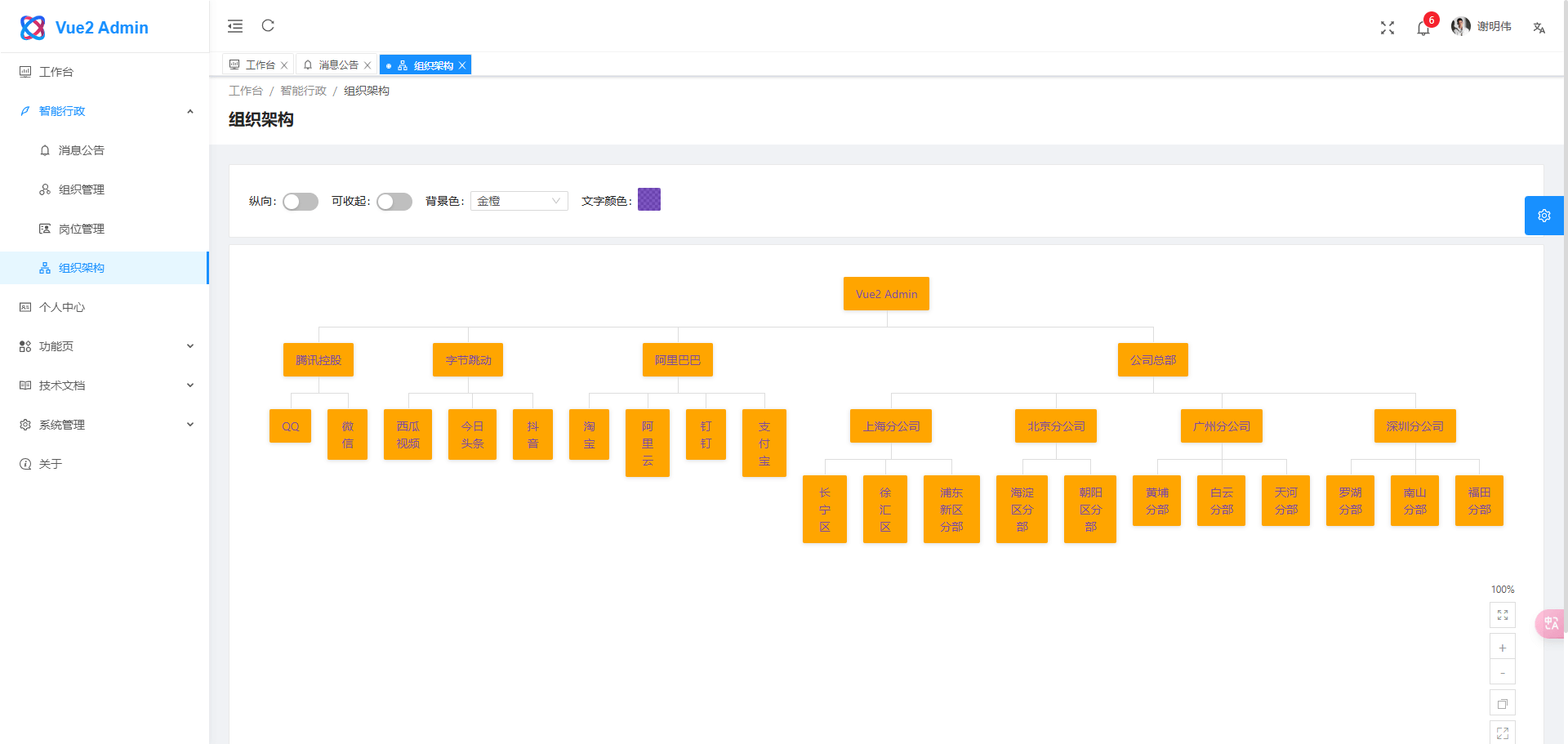Click the 智能行政 breadcrumb link
The image size is (1568, 744).
pos(303,91)
